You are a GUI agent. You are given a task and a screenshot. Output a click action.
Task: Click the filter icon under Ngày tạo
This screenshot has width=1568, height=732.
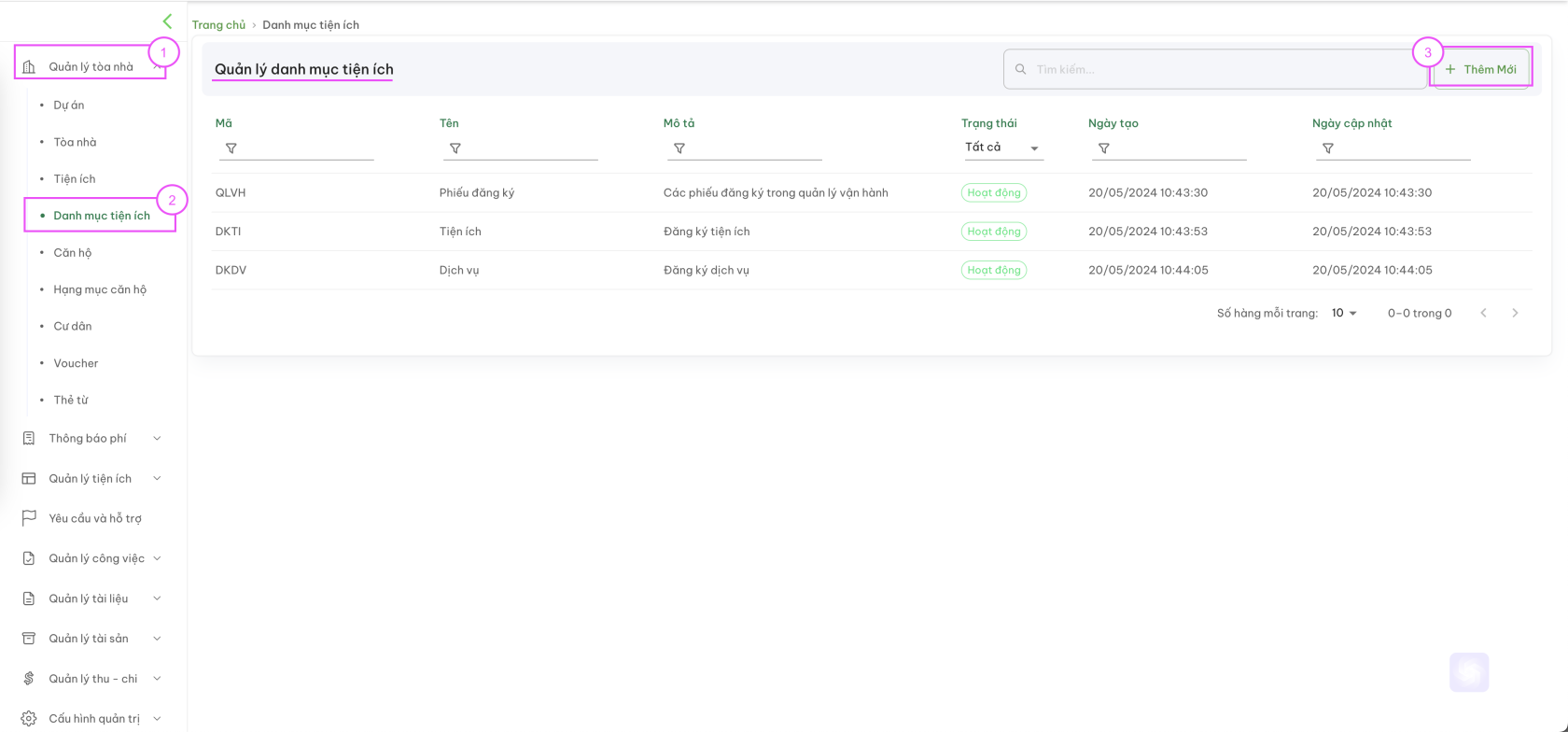[1104, 148]
